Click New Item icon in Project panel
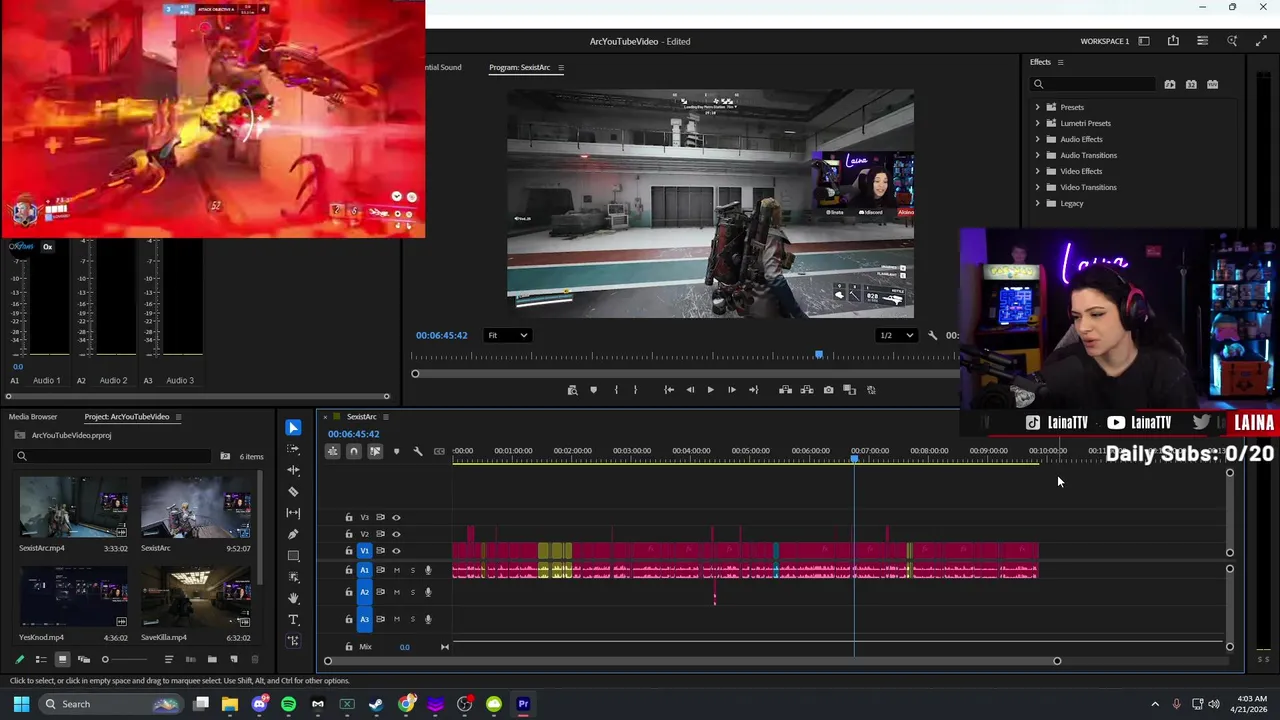Screen dimensions: 1280x720 (x=234, y=659)
